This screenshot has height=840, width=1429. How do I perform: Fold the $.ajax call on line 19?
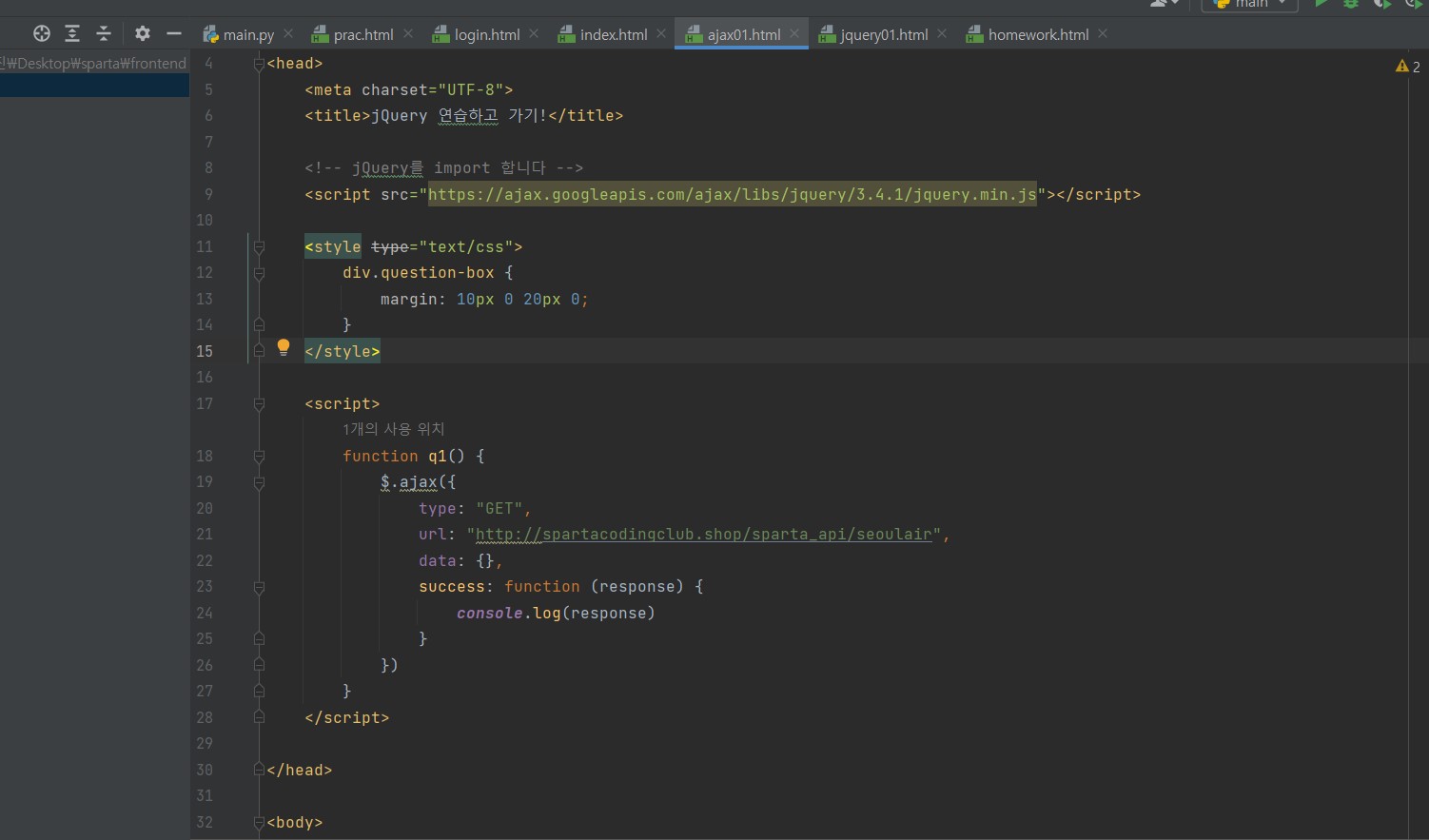259,482
